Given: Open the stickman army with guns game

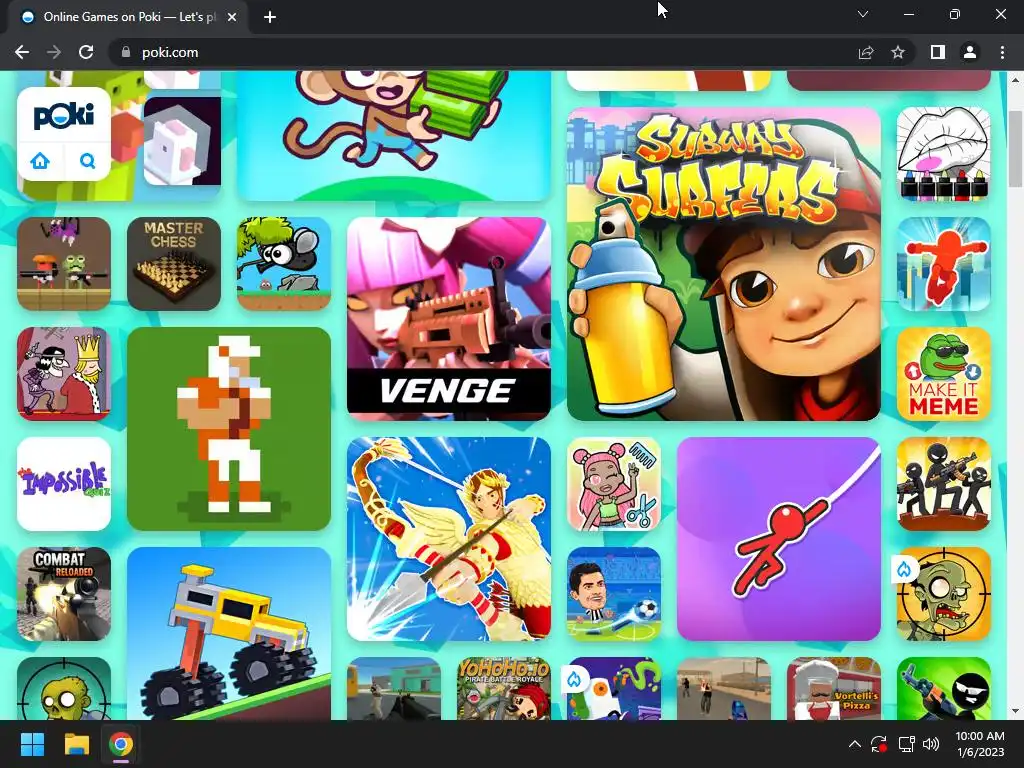Looking at the screenshot, I should point(944,484).
